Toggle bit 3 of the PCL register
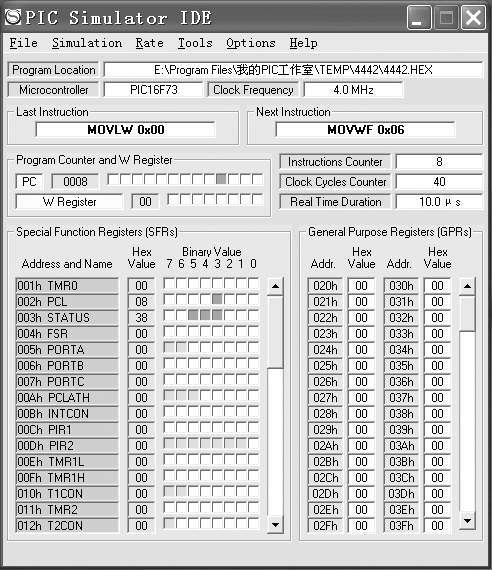This screenshot has height=570, width=492. click(x=217, y=299)
